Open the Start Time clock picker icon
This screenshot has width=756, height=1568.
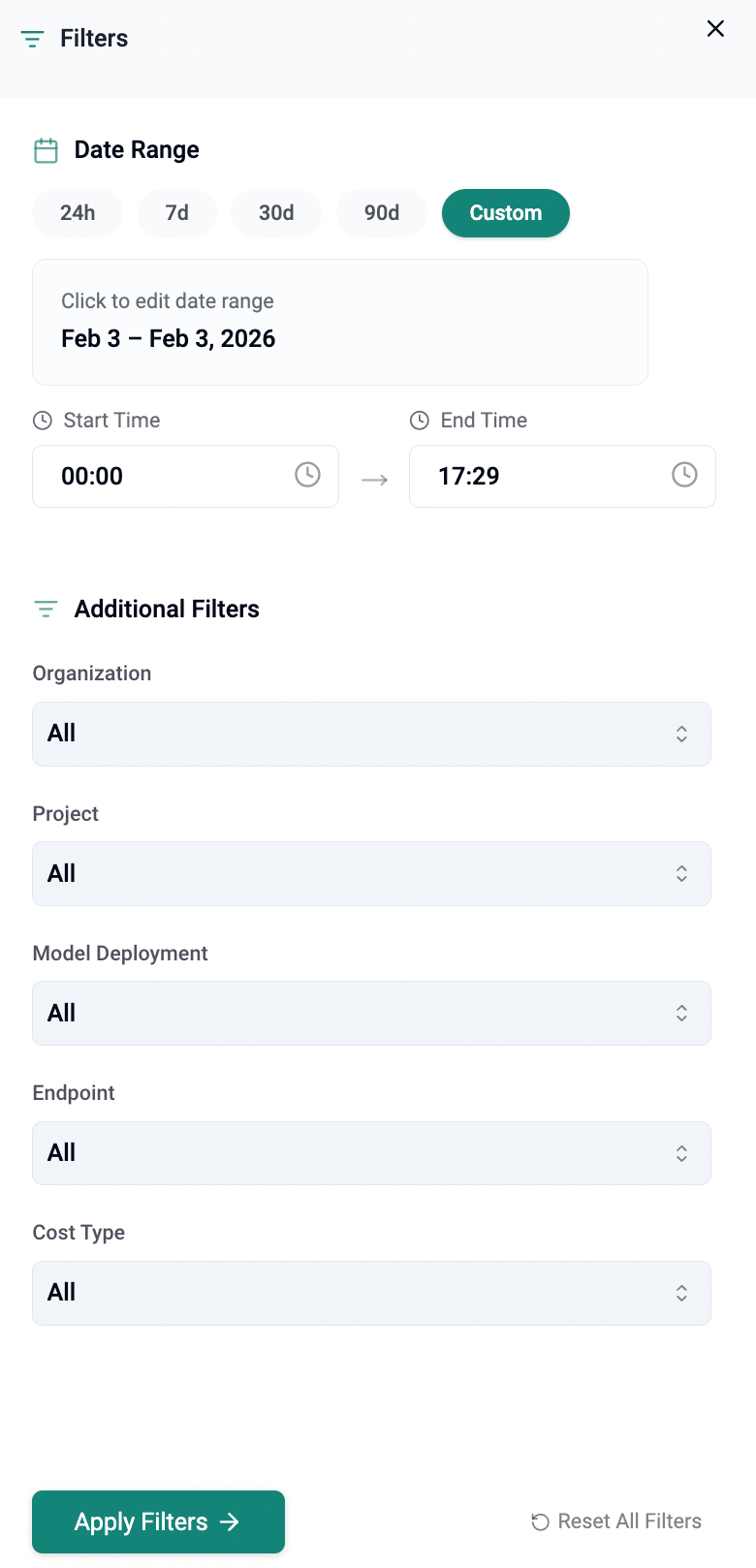307,475
